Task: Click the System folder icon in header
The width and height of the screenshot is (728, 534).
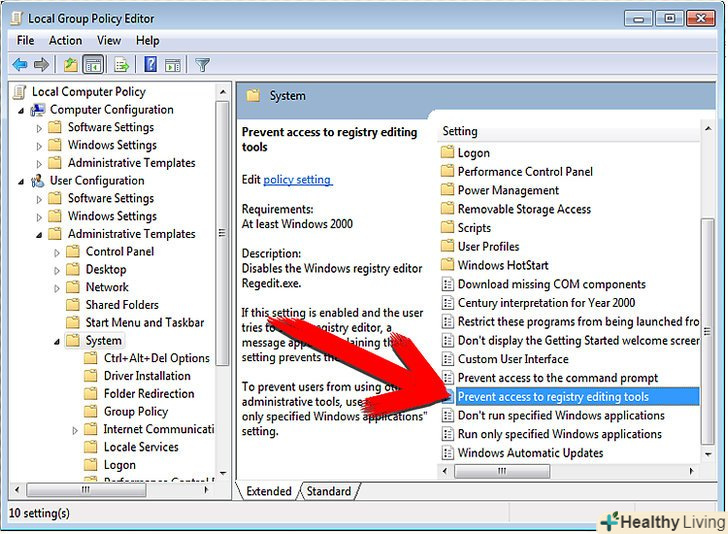Action: tap(253, 96)
